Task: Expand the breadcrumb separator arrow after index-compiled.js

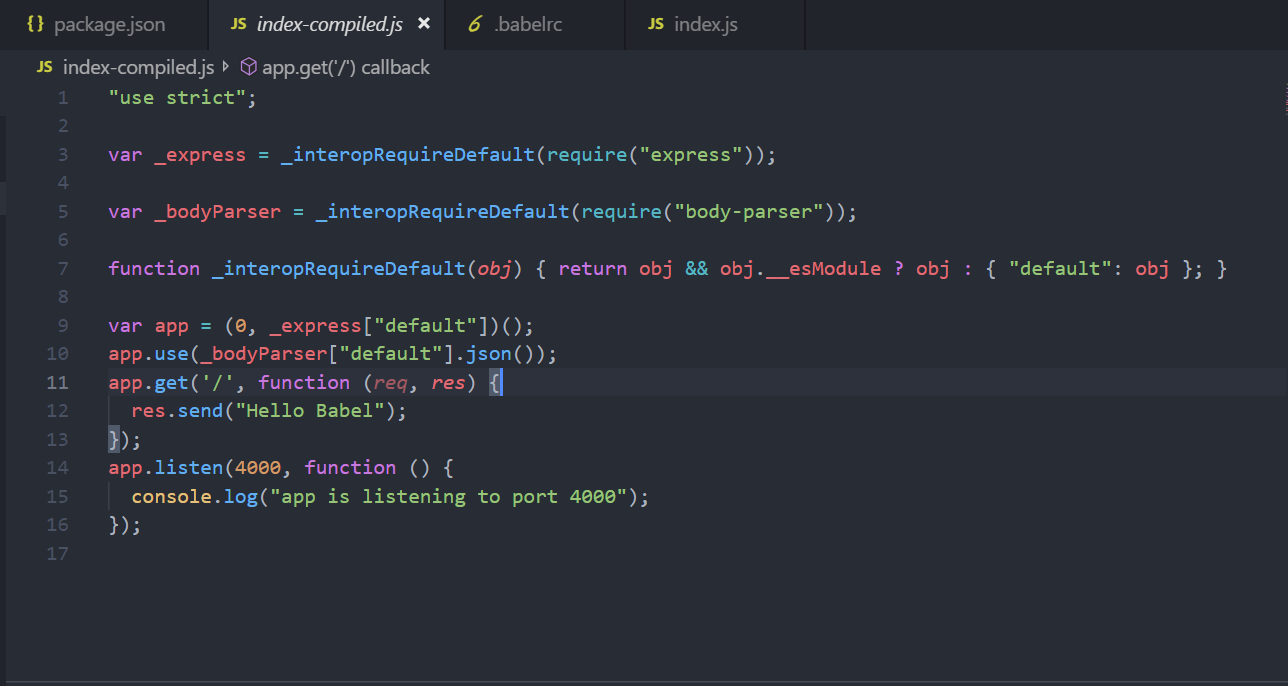Action: coord(226,67)
